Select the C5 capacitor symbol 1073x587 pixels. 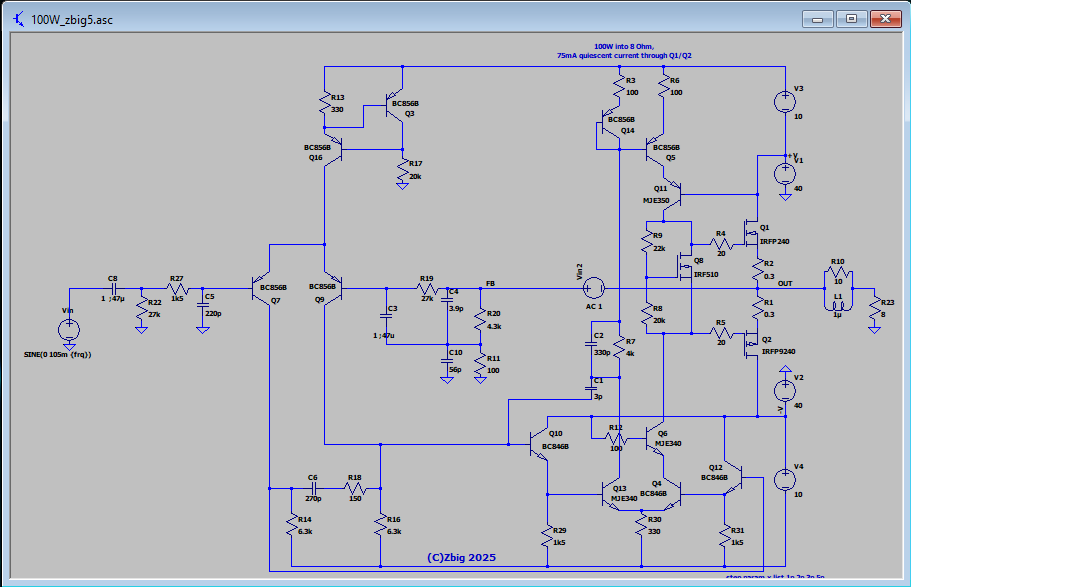(203, 305)
